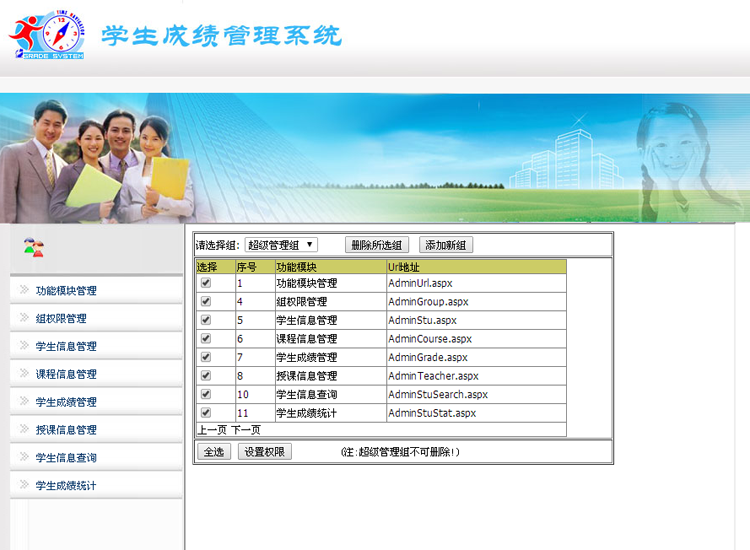Click the 请选择组 label
This screenshot has width=750, height=550.
tap(217, 245)
